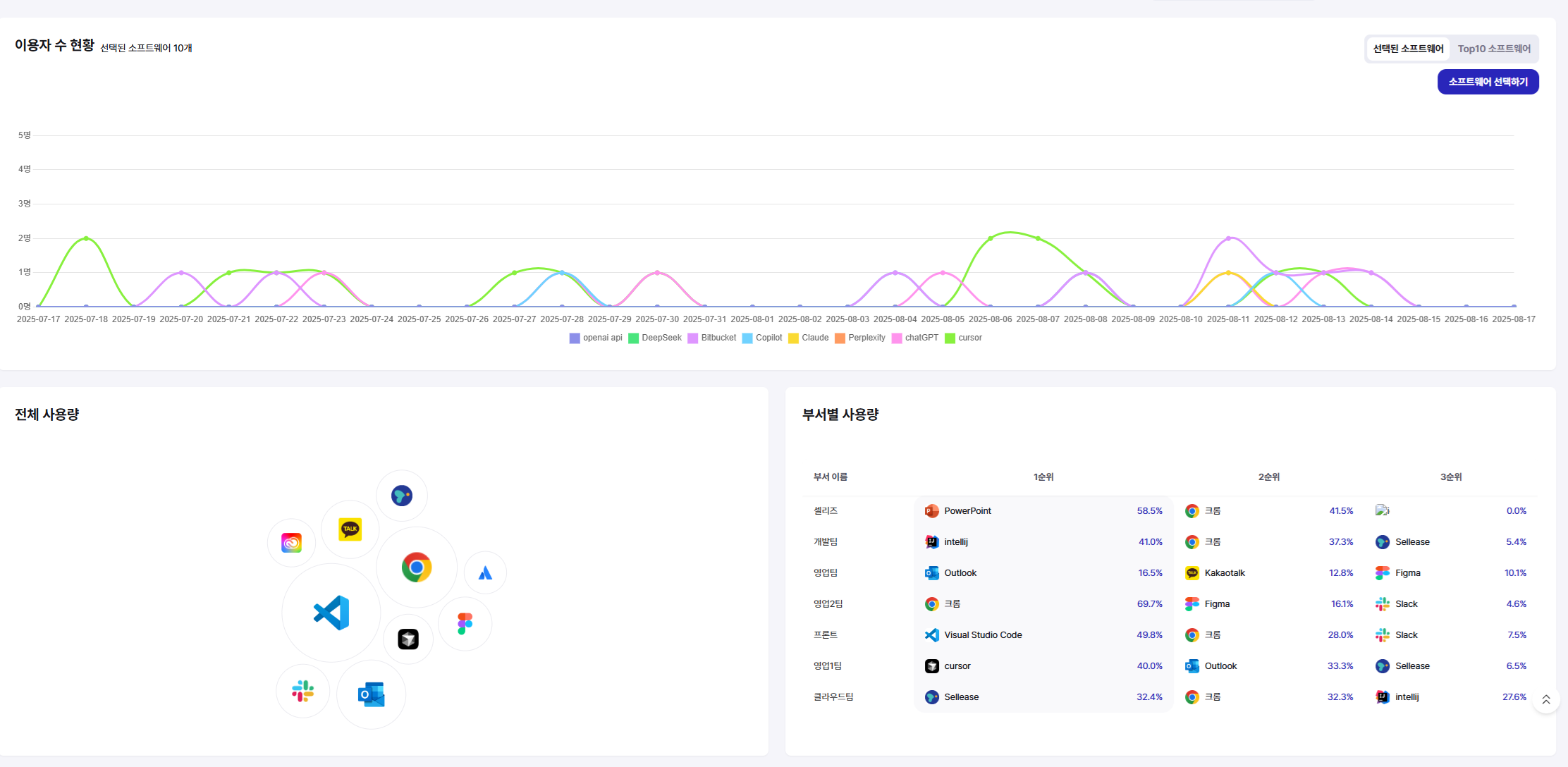
Task: Click the Atlassian bubble icon
Action: (x=485, y=572)
